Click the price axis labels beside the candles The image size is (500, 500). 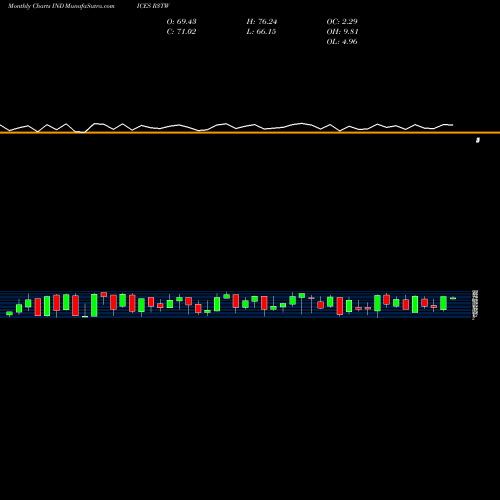pyautogui.click(x=475, y=304)
